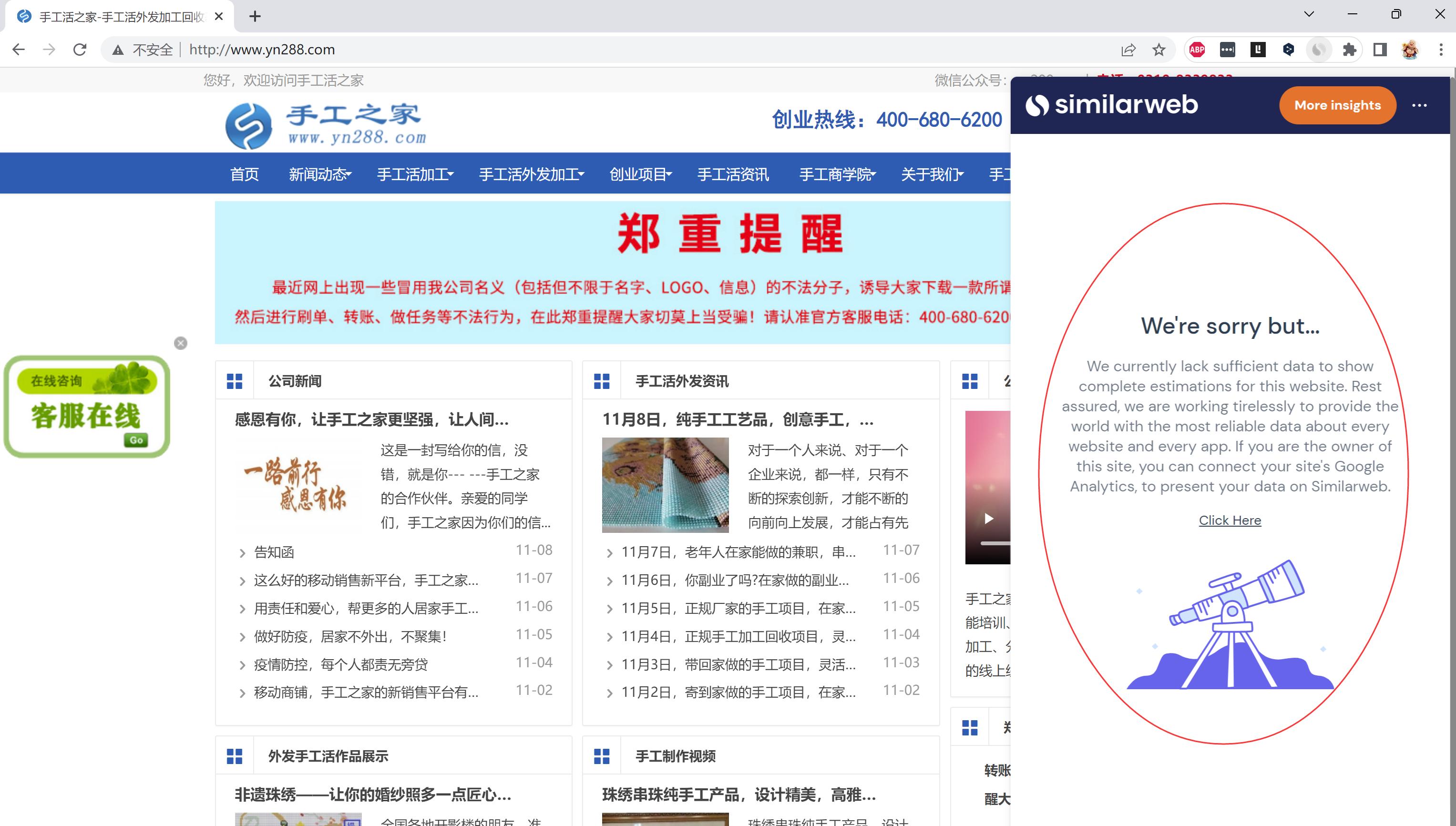Click the share page icon
The width and height of the screenshot is (1456, 826).
click(x=1128, y=50)
